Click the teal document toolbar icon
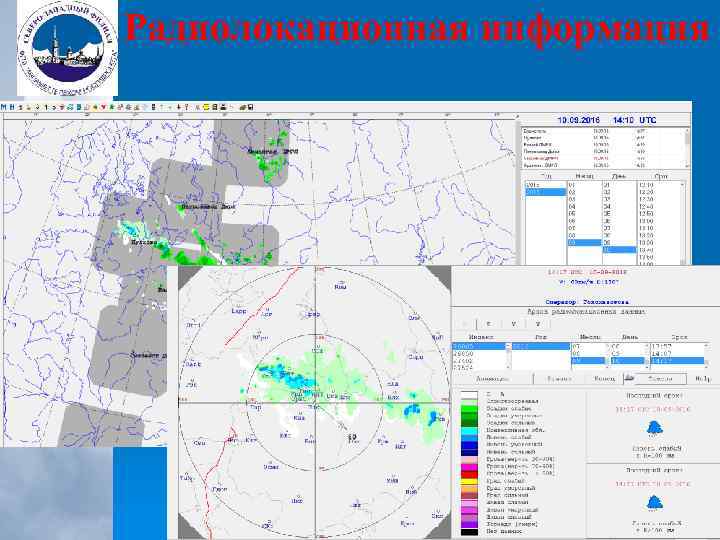Viewport: 720px width, 540px height. coord(79,107)
